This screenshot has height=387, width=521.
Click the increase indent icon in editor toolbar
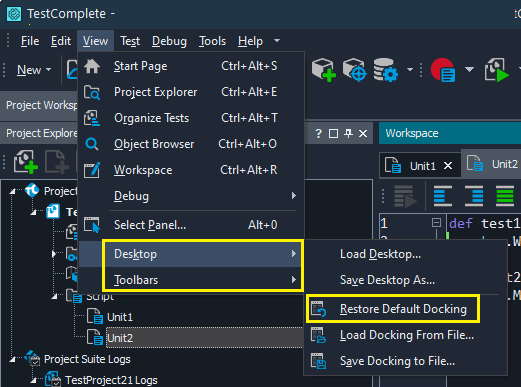pyautogui.click(x=474, y=196)
